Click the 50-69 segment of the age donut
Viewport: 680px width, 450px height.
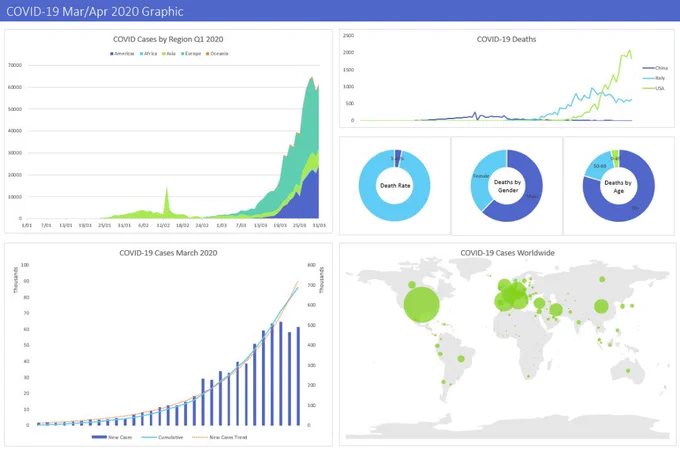click(599, 166)
